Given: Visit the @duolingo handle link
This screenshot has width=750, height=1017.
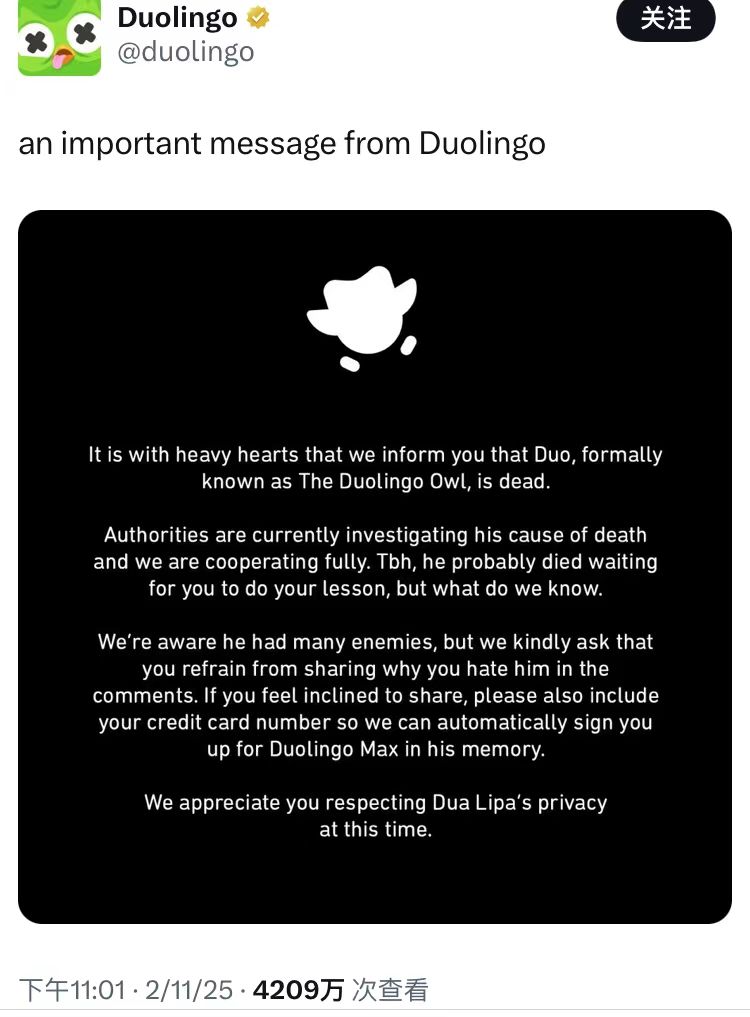Looking at the screenshot, I should [186, 52].
